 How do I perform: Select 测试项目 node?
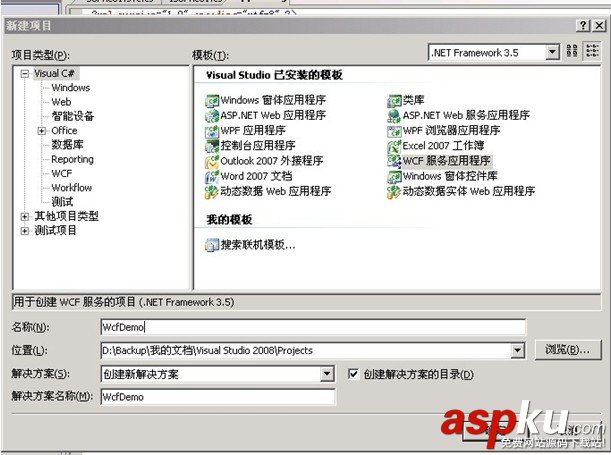[x=55, y=231]
